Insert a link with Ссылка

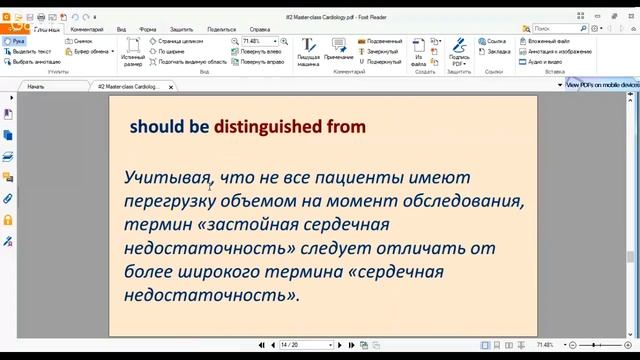492,41
